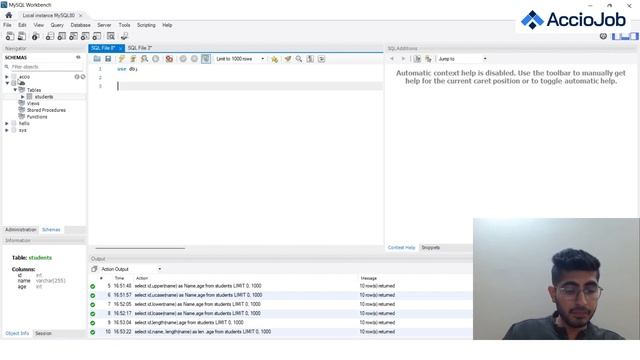
Task: Toggle the left sidebar panel visibility
Action: click(x=616, y=36)
